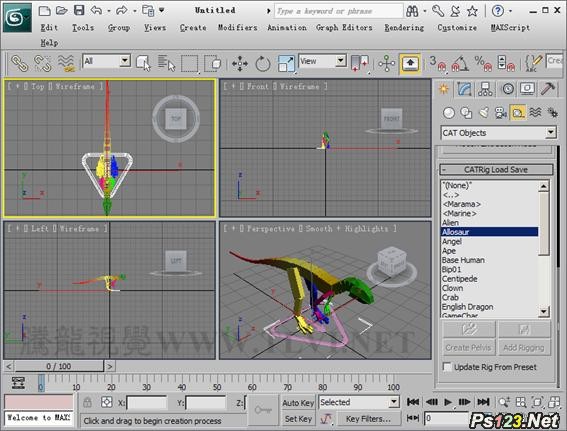Open the CAT Objects category dropdown
The height and width of the screenshot is (431, 567).
point(498,133)
